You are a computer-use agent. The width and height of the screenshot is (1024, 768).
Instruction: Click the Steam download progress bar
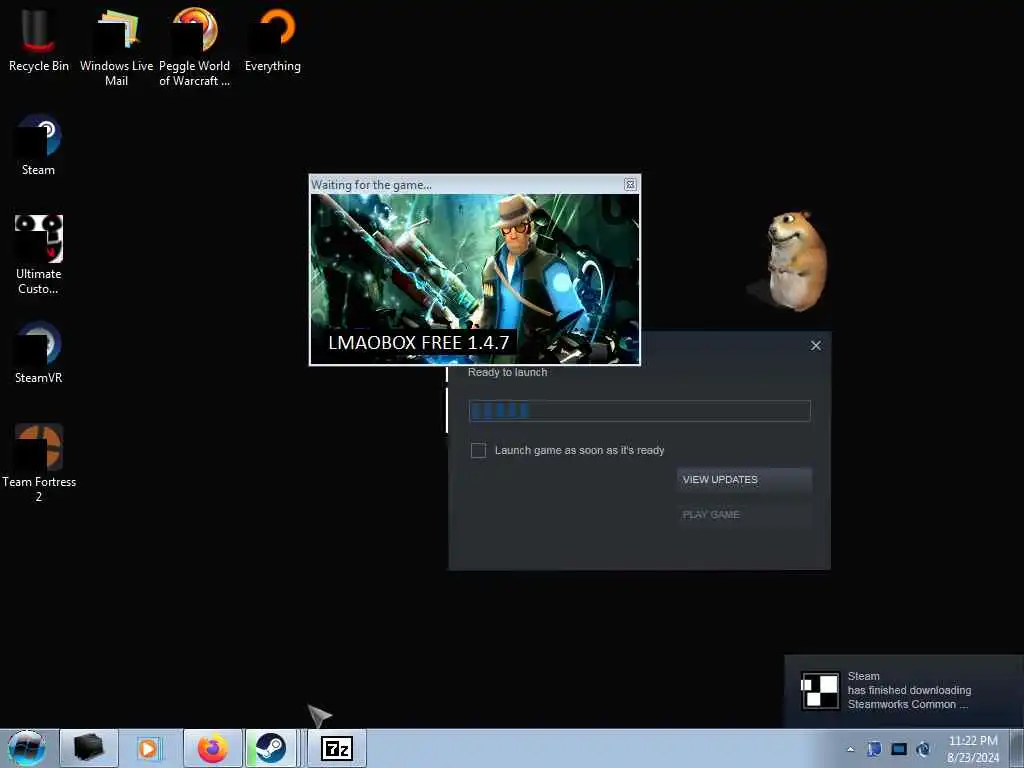point(639,411)
